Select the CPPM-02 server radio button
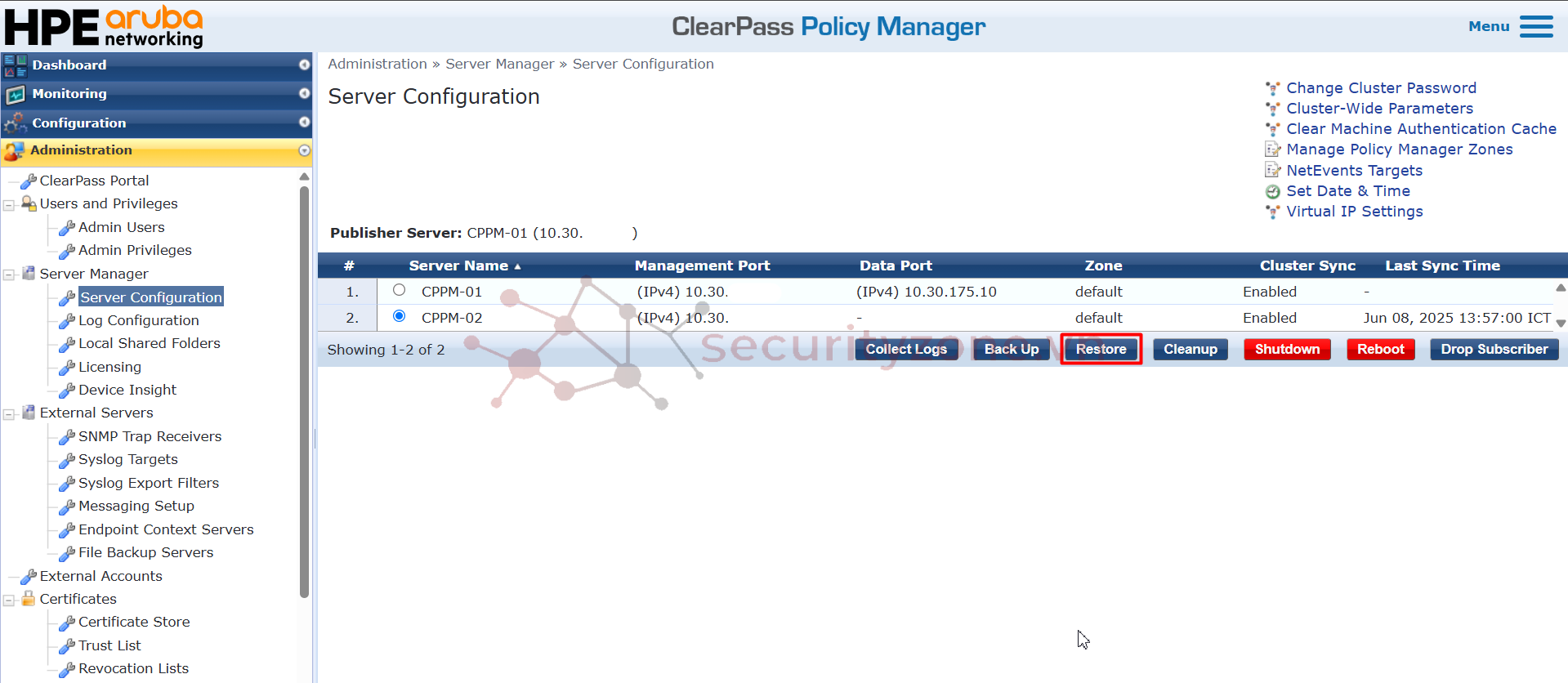 399,316
